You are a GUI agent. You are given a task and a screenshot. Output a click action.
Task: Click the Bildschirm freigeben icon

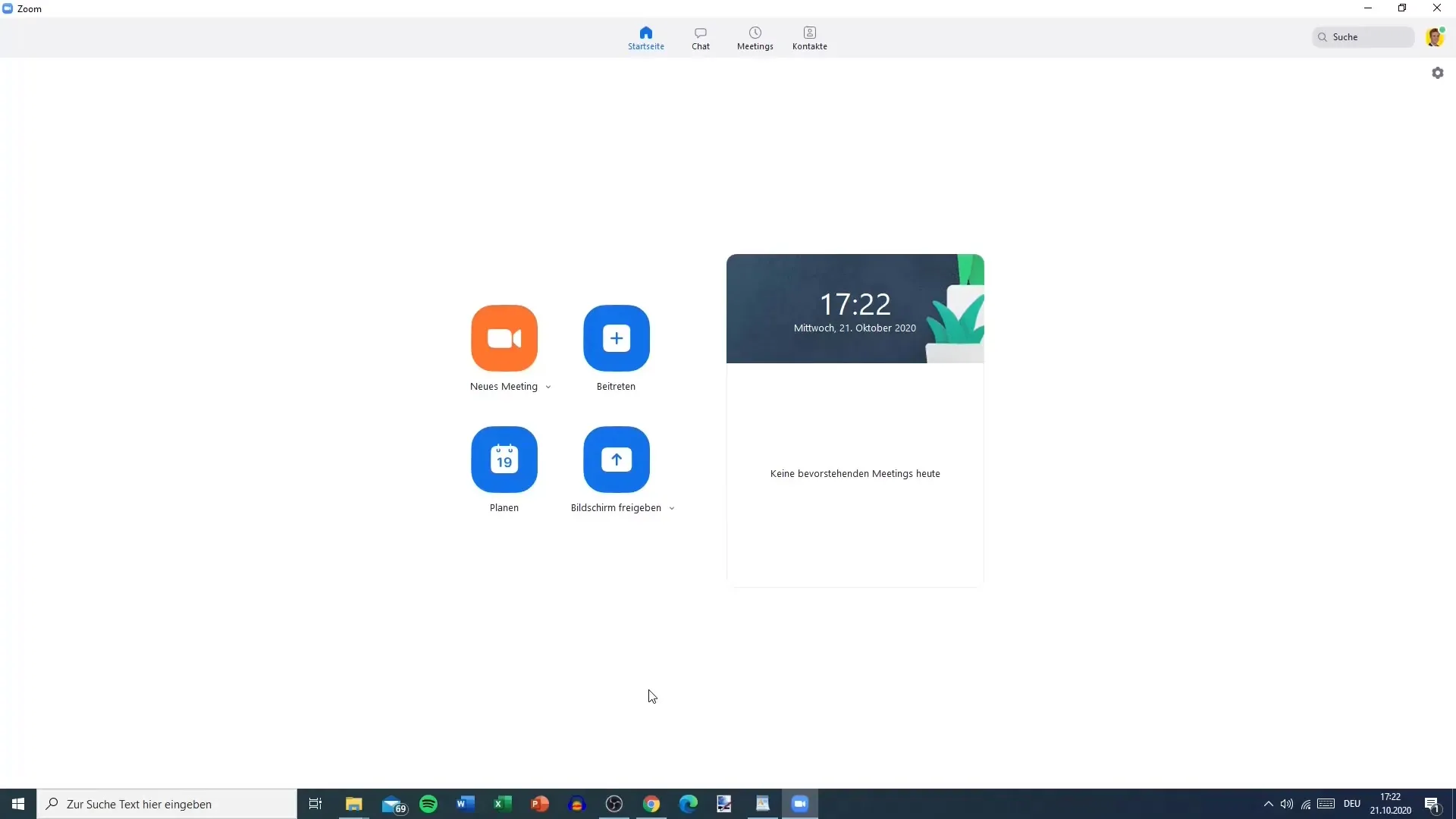616,459
